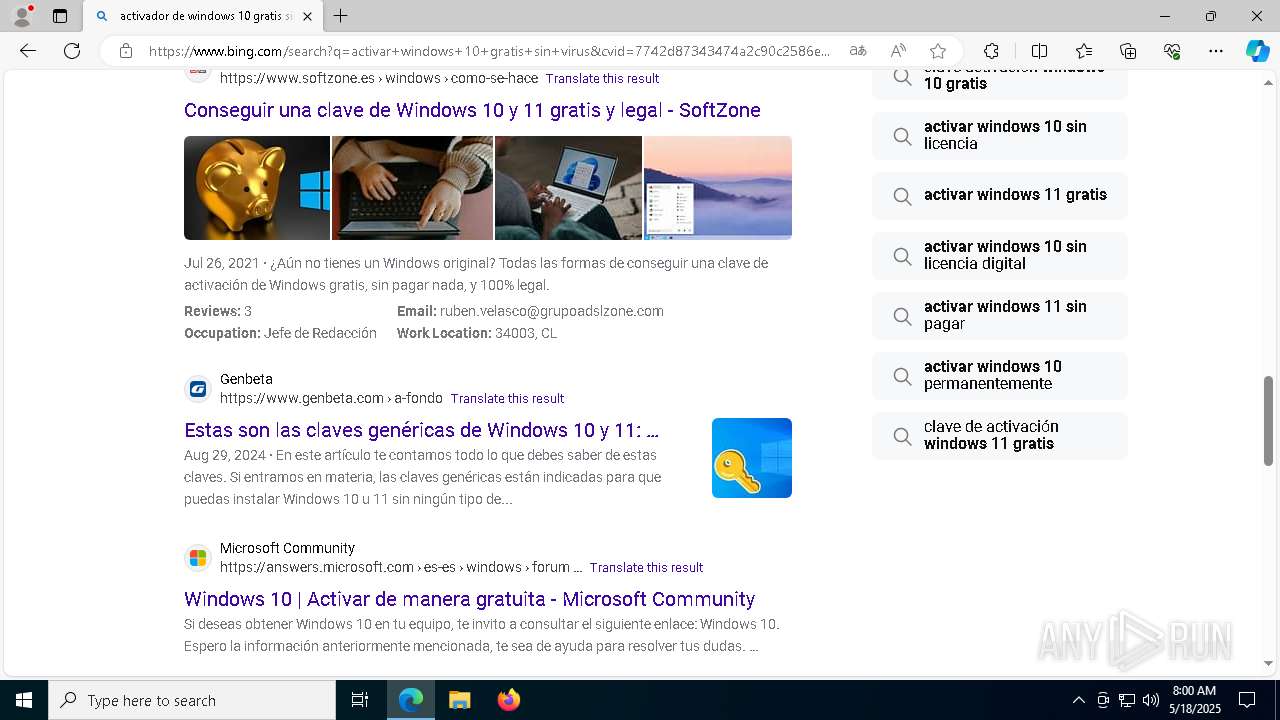Screen dimensions: 1280x720
Task: Open Settings and more menu
Action: pyautogui.click(x=1216, y=51)
